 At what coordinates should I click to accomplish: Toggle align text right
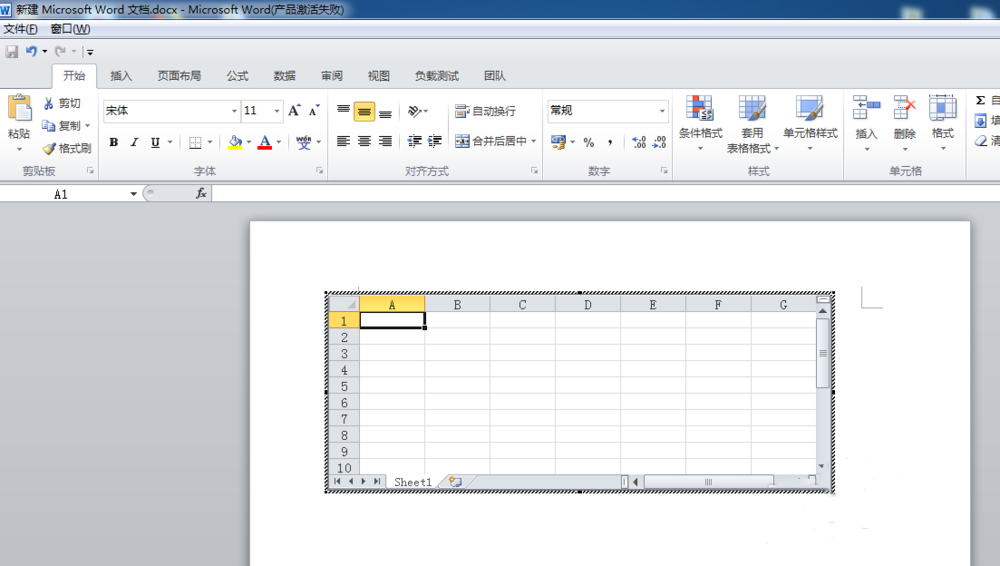pyautogui.click(x=385, y=141)
